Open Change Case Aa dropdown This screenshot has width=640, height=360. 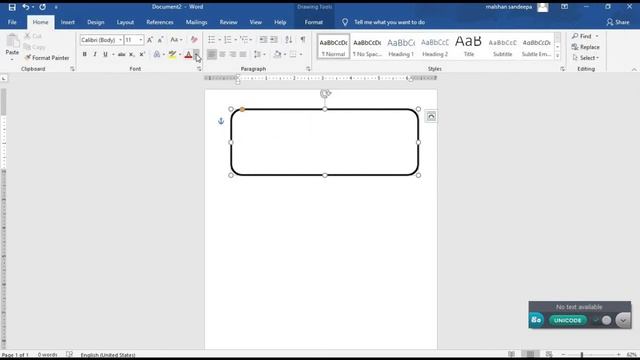[176, 40]
